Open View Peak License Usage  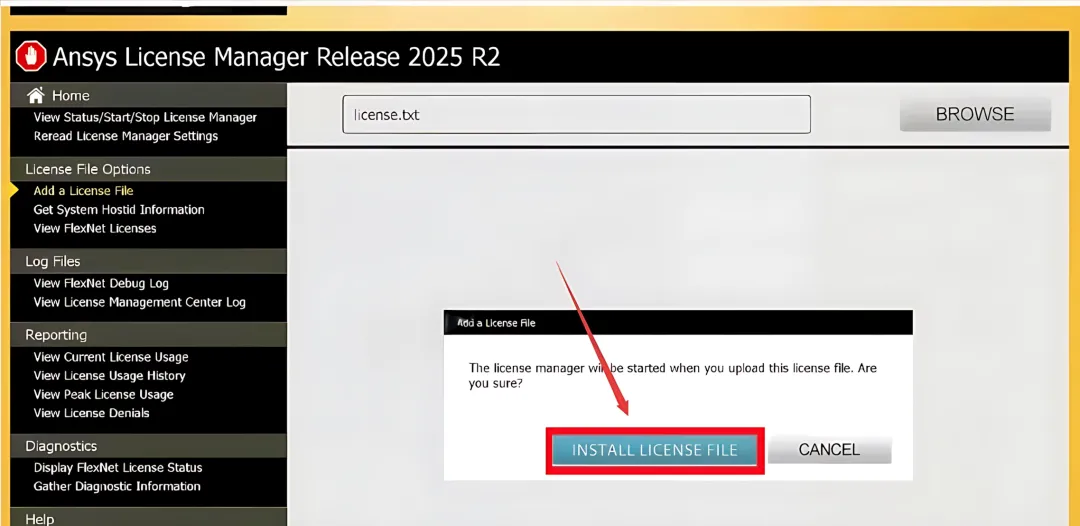pyautogui.click(x=103, y=394)
